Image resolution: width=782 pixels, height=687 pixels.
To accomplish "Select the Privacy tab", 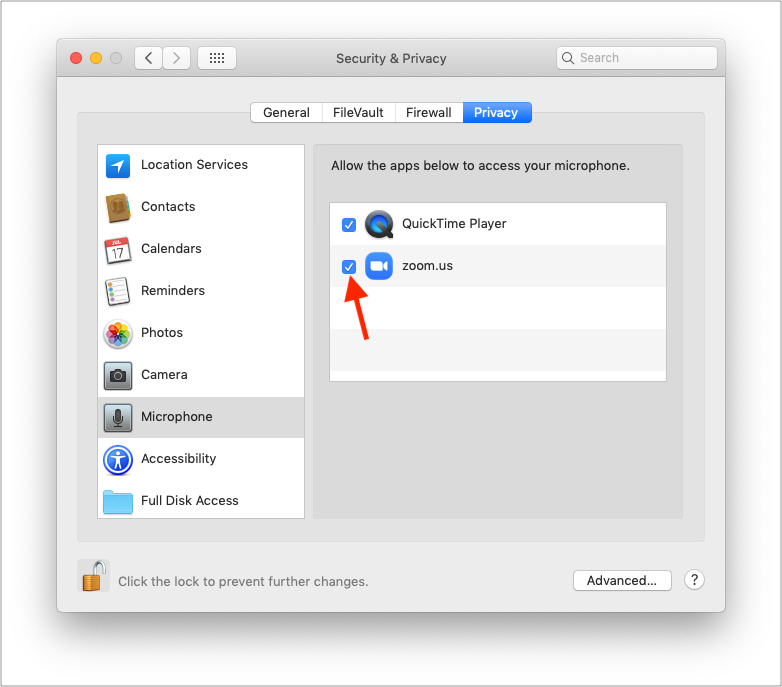I will 497,113.
